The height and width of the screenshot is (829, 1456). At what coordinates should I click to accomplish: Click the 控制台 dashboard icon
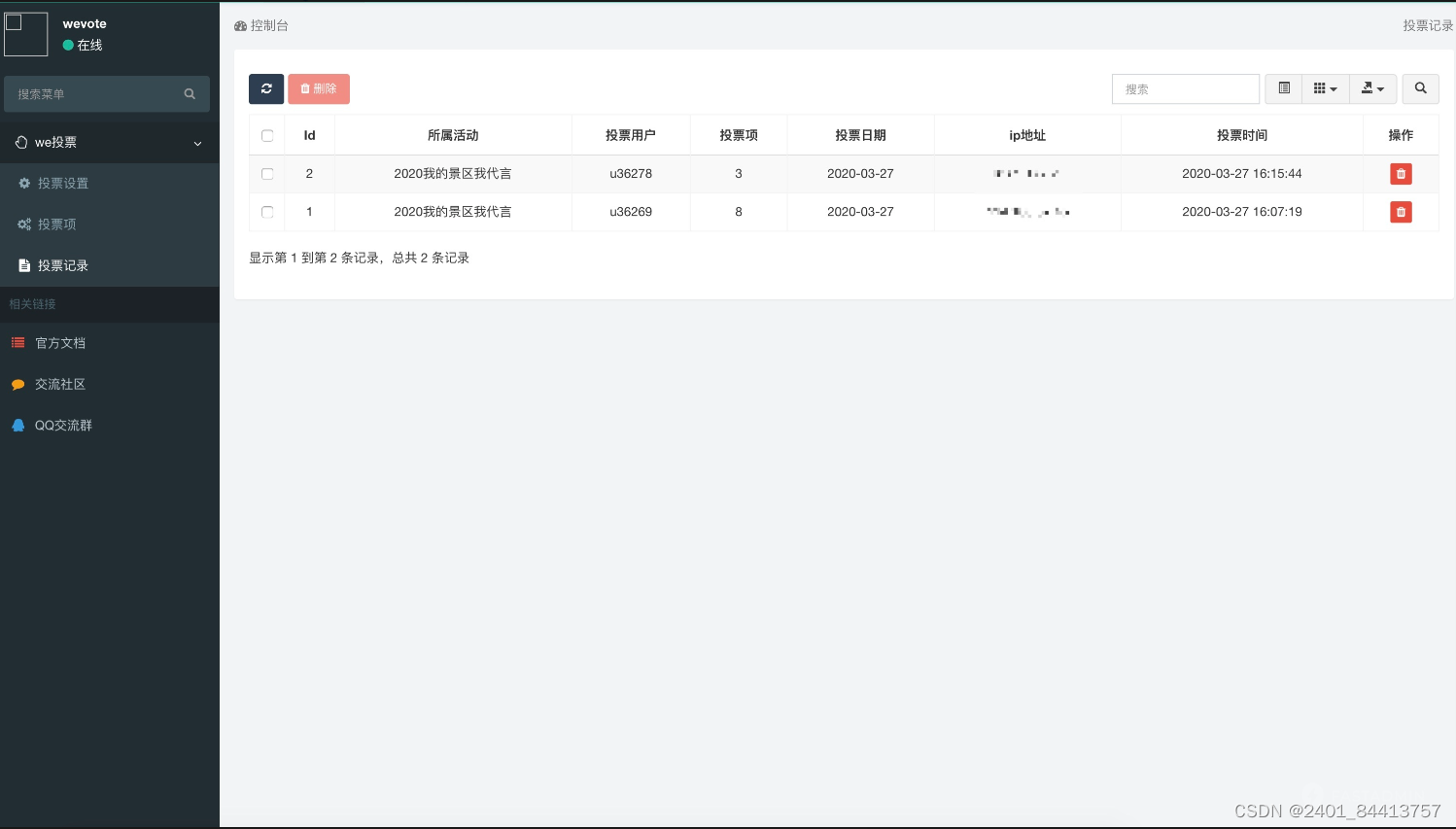click(x=240, y=26)
